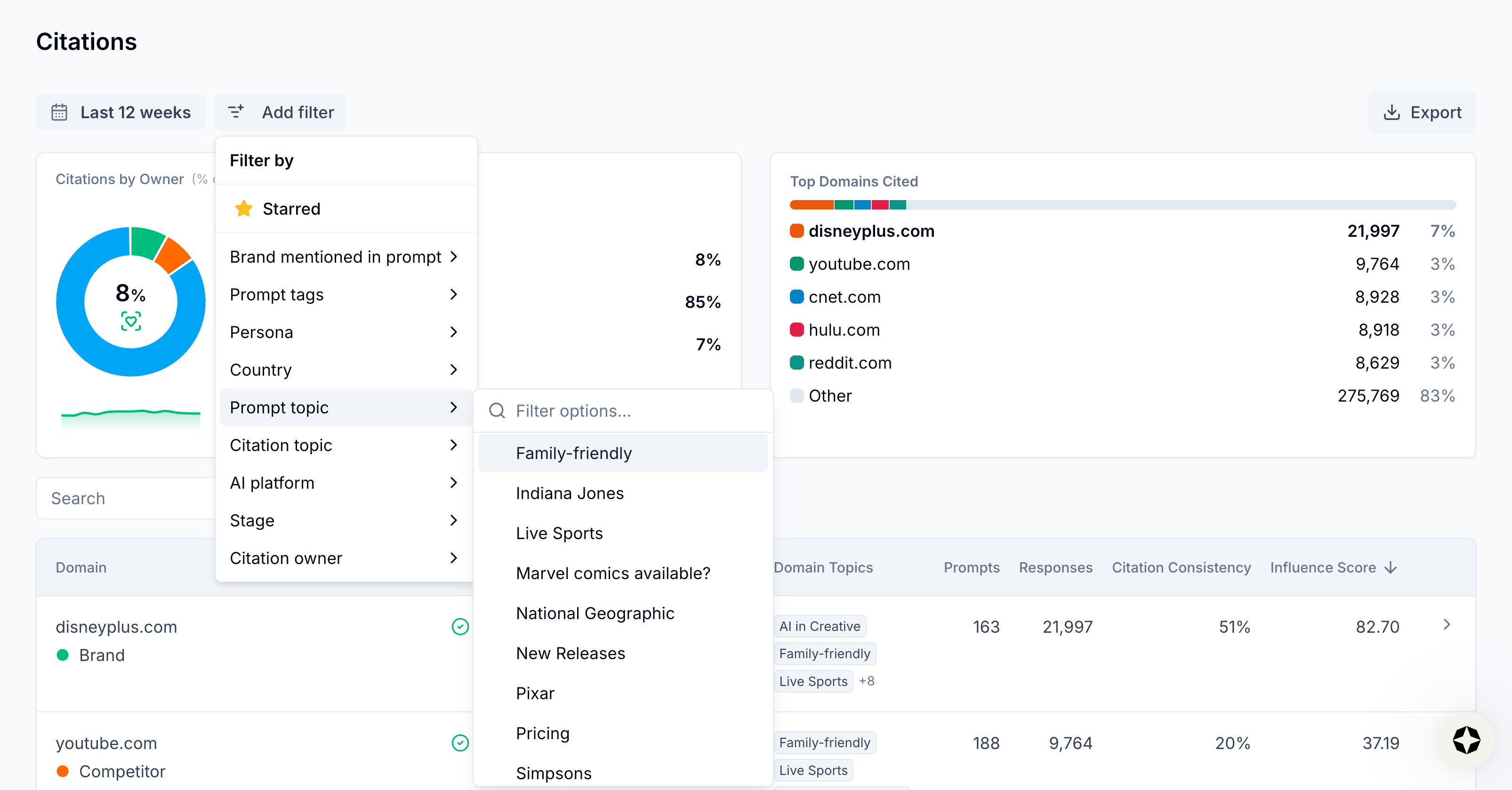The height and width of the screenshot is (790, 1512).
Task: Click the Filter options search field
Action: point(634,411)
